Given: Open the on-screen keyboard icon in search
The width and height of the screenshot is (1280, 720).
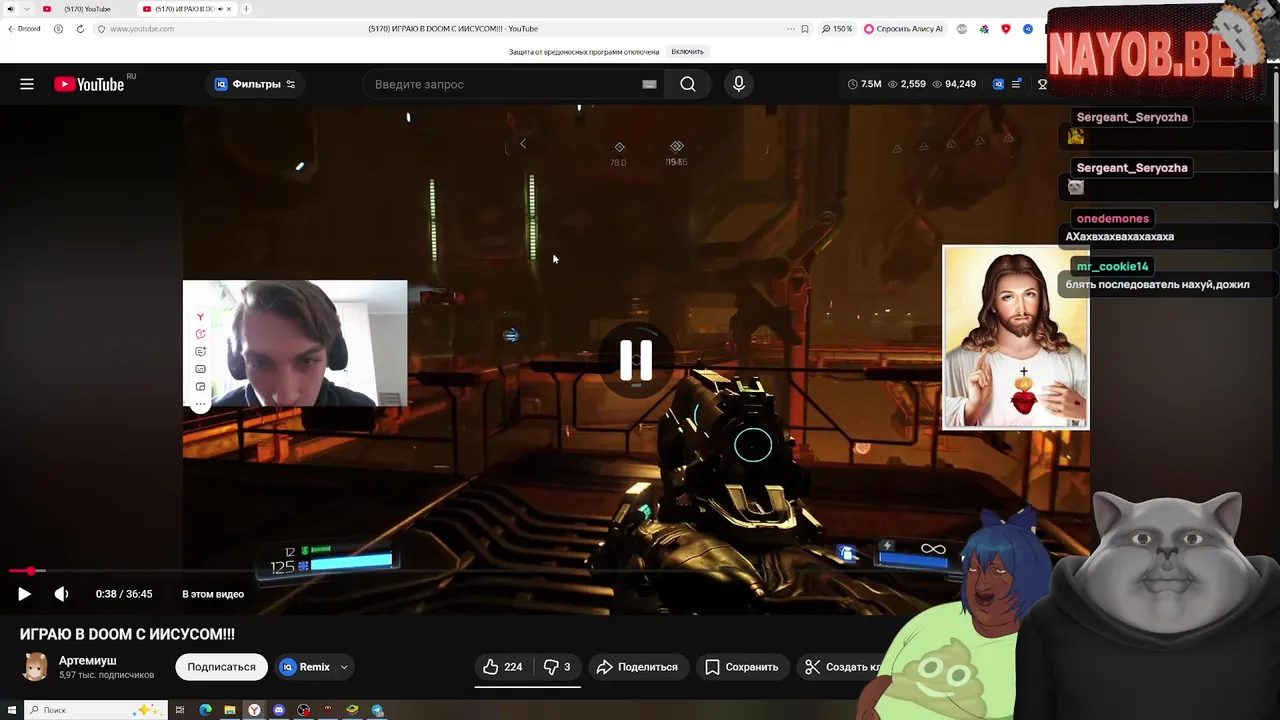Looking at the screenshot, I should [x=649, y=84].
